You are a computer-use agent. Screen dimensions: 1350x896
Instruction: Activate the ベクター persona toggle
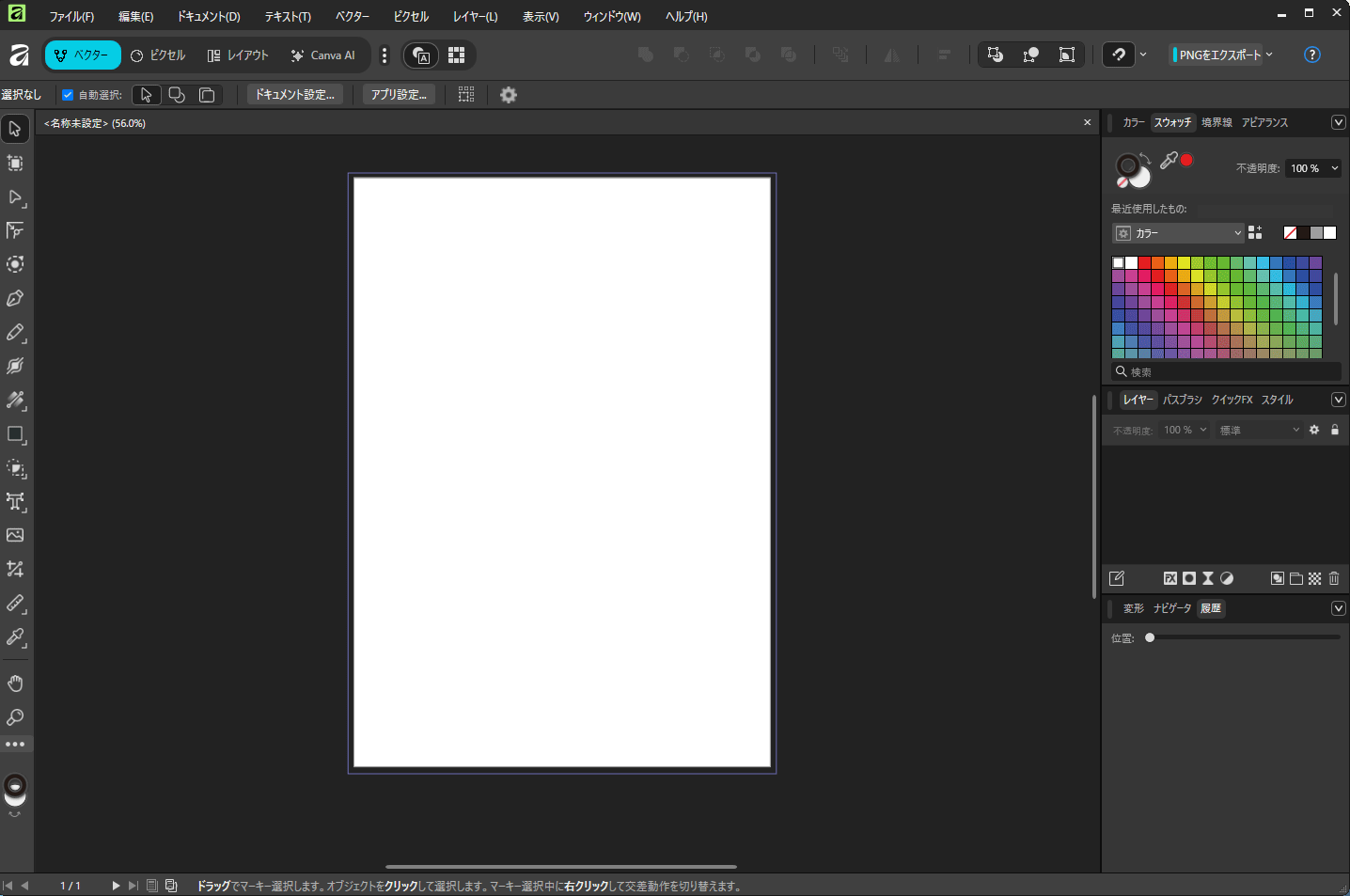pos(83,55)
